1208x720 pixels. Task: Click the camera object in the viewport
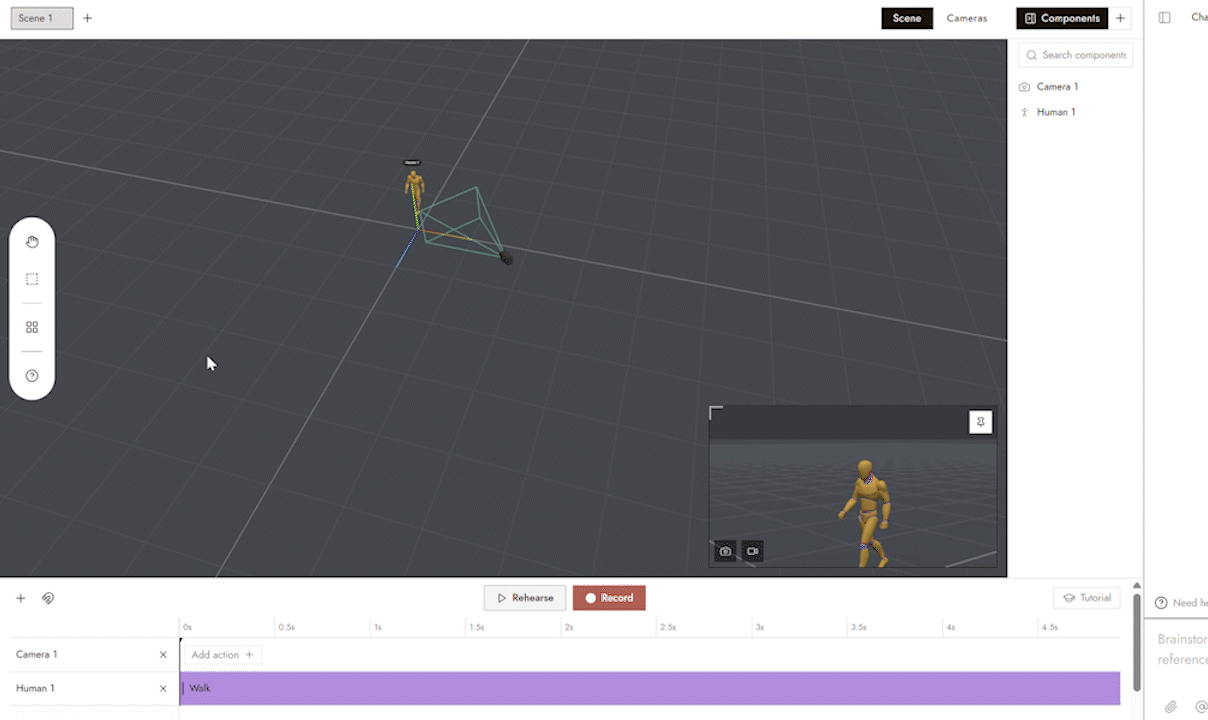506,258
